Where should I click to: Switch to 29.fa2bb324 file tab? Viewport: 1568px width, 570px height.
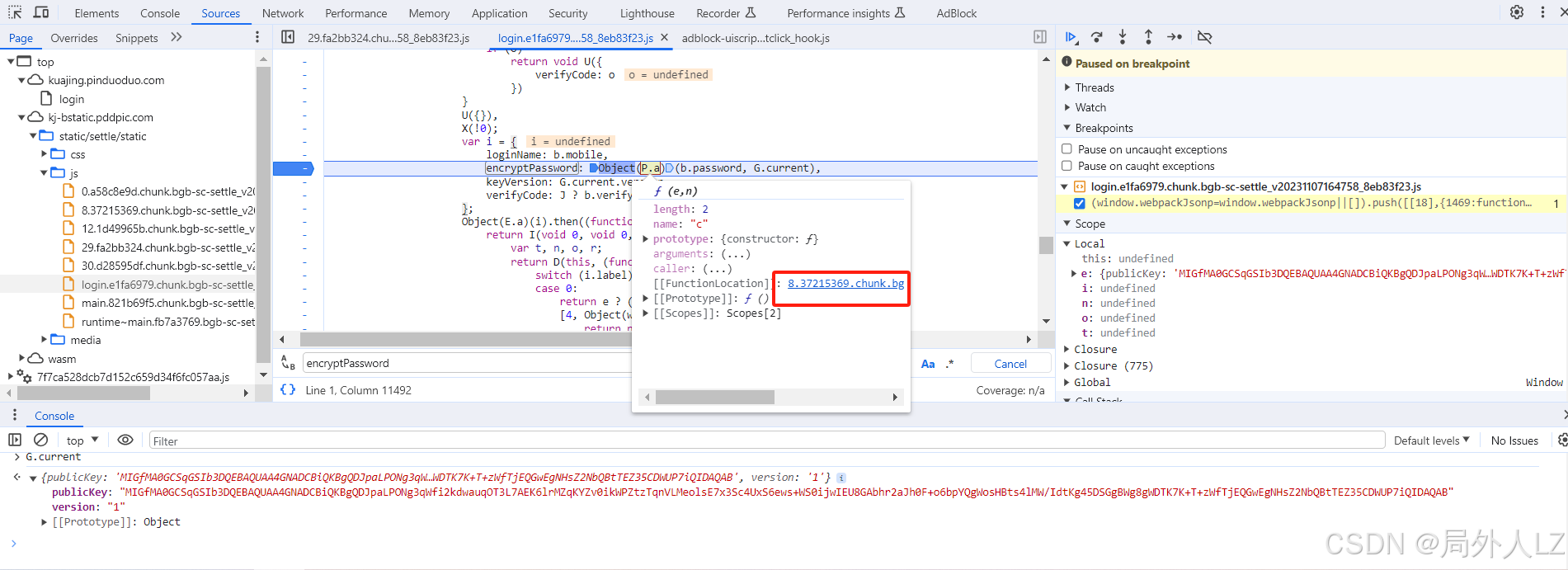pos(388,38)
